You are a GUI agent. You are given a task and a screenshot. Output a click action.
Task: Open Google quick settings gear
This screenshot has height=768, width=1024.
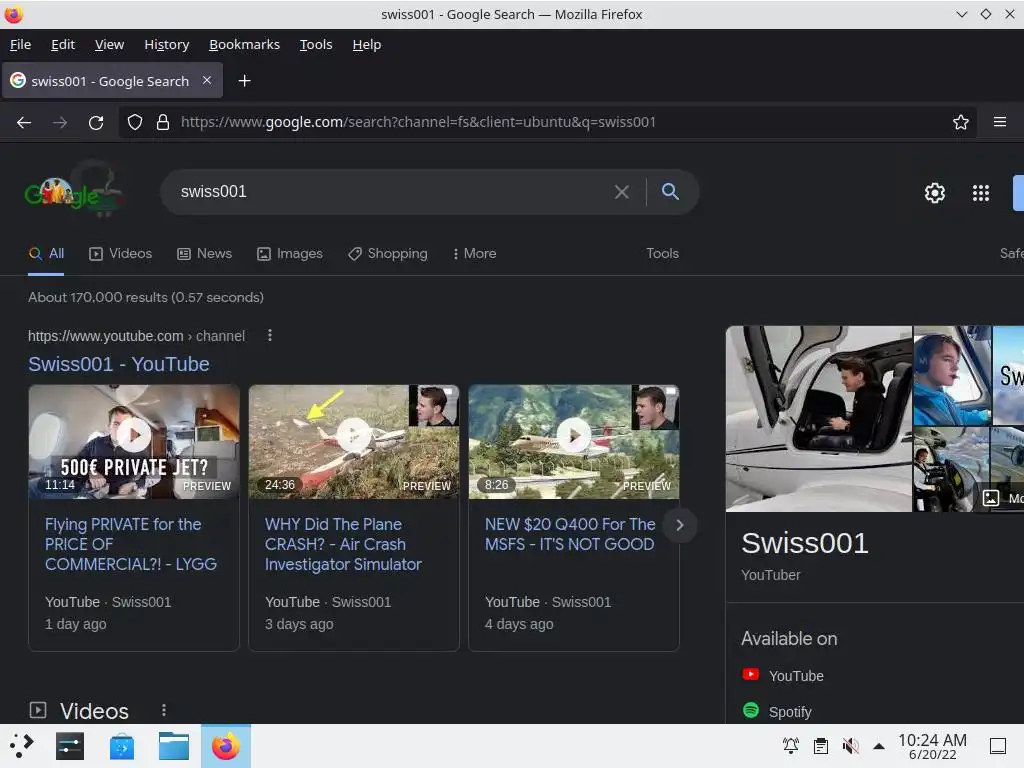[935, 193]
